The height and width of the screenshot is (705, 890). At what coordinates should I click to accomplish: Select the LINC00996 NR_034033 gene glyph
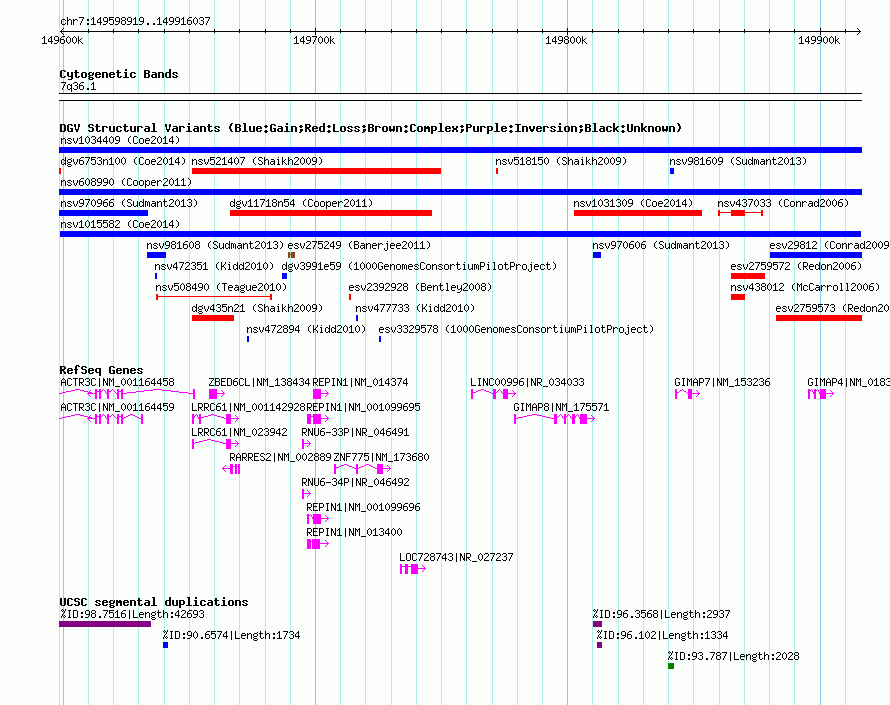click(x=494, y=394)
